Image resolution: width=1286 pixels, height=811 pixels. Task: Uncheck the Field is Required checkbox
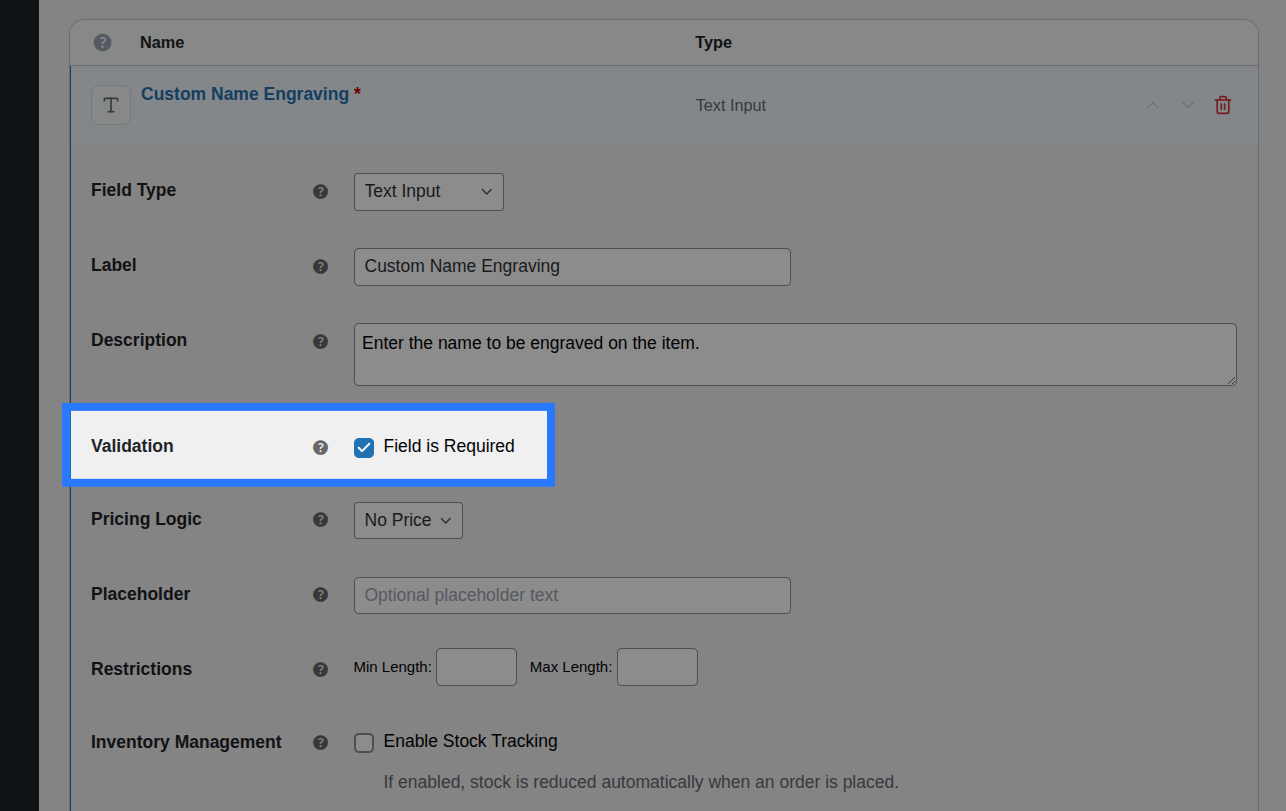[x=364, y=447]
